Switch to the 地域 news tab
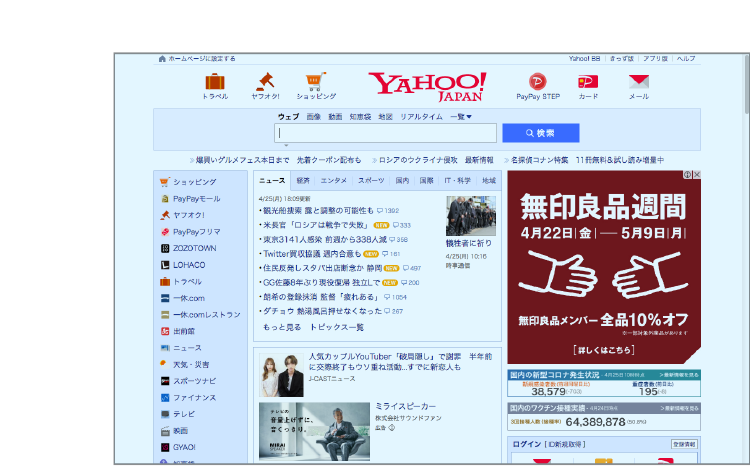The image size is (750, 466). [489, 180]
